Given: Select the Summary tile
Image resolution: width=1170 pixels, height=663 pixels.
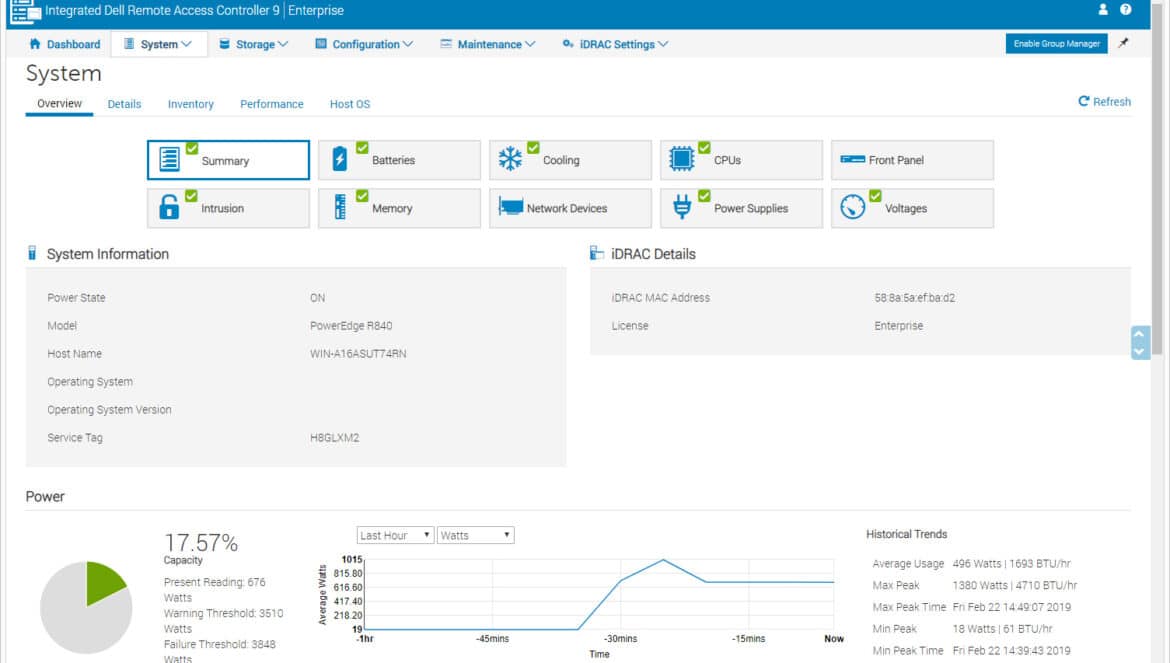Looking at the screenshot, I should 228,160.
